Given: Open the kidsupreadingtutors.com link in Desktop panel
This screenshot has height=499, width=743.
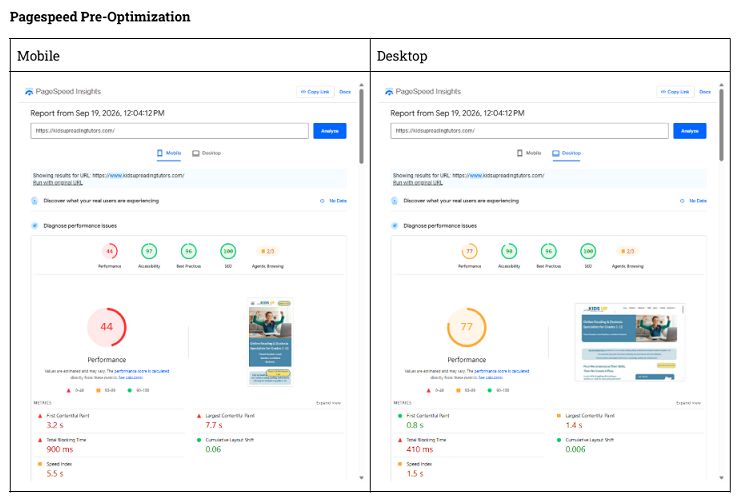Looking at the screenshot, I should click(x=498, y=175).
